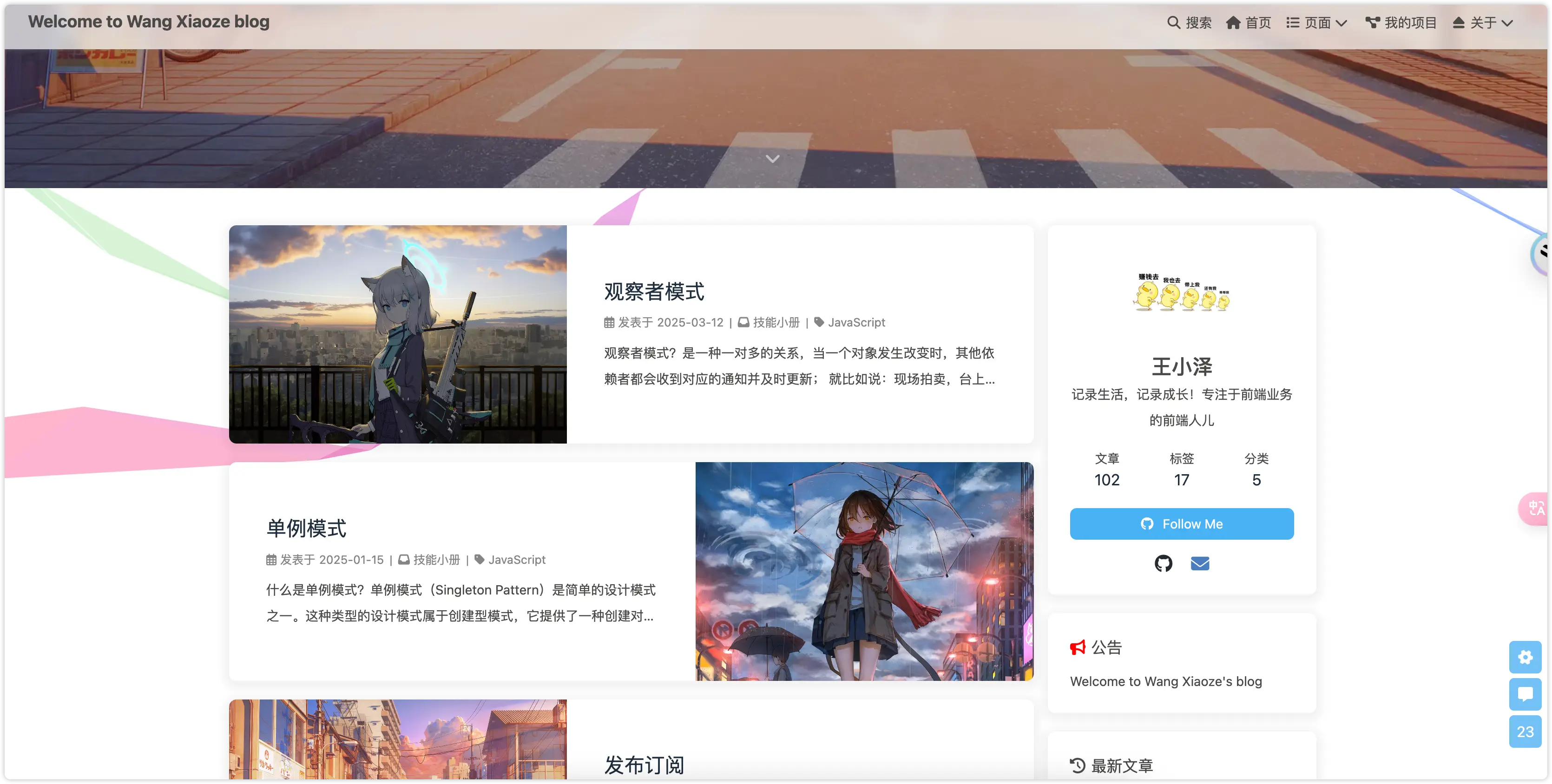This screenshot has height=784, width=1552.
Task: Click the GitHub icon inside Follow Me button
Action: pos(1147,524)
